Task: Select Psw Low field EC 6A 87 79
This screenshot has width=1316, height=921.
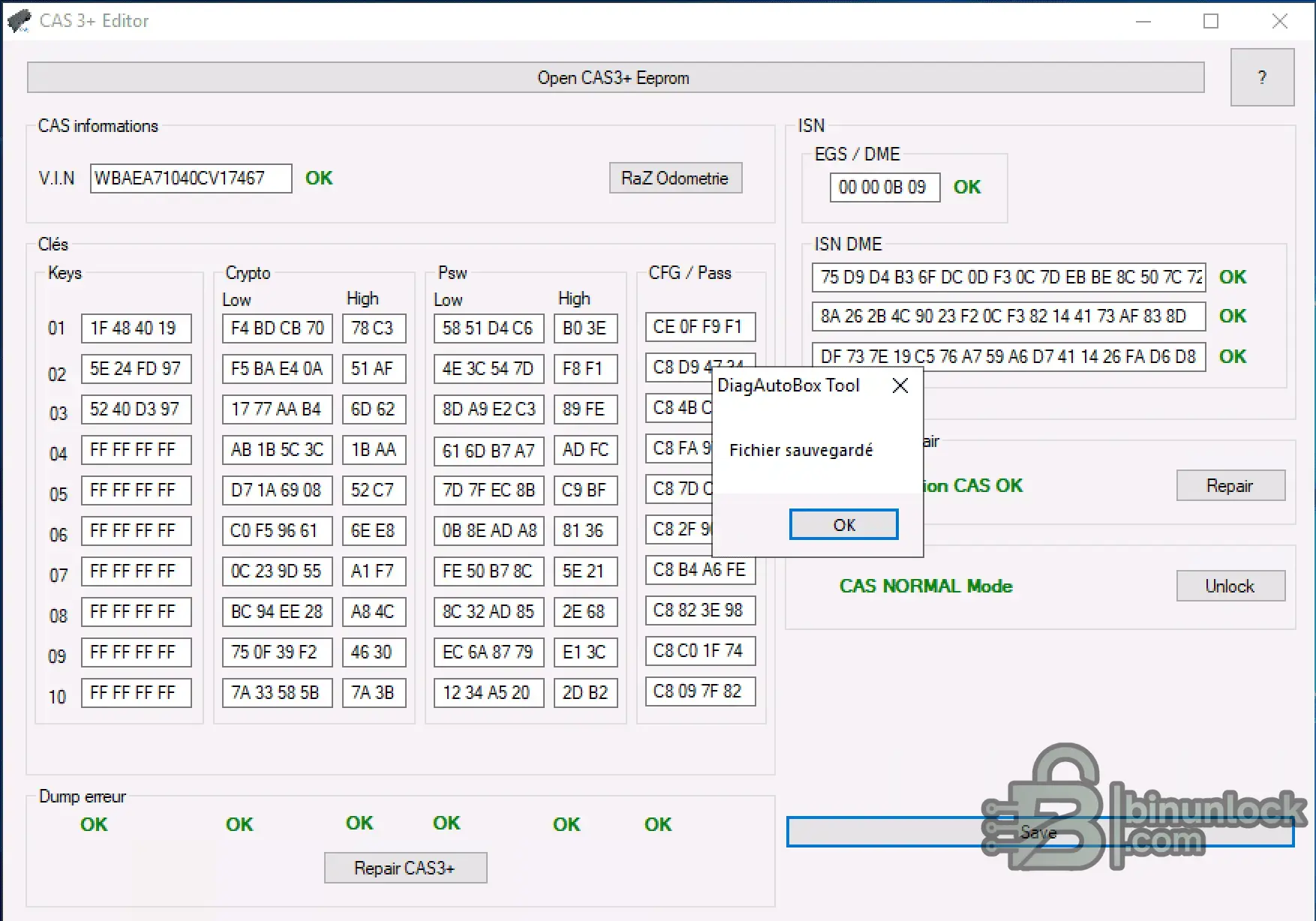Action: point(488,652)
